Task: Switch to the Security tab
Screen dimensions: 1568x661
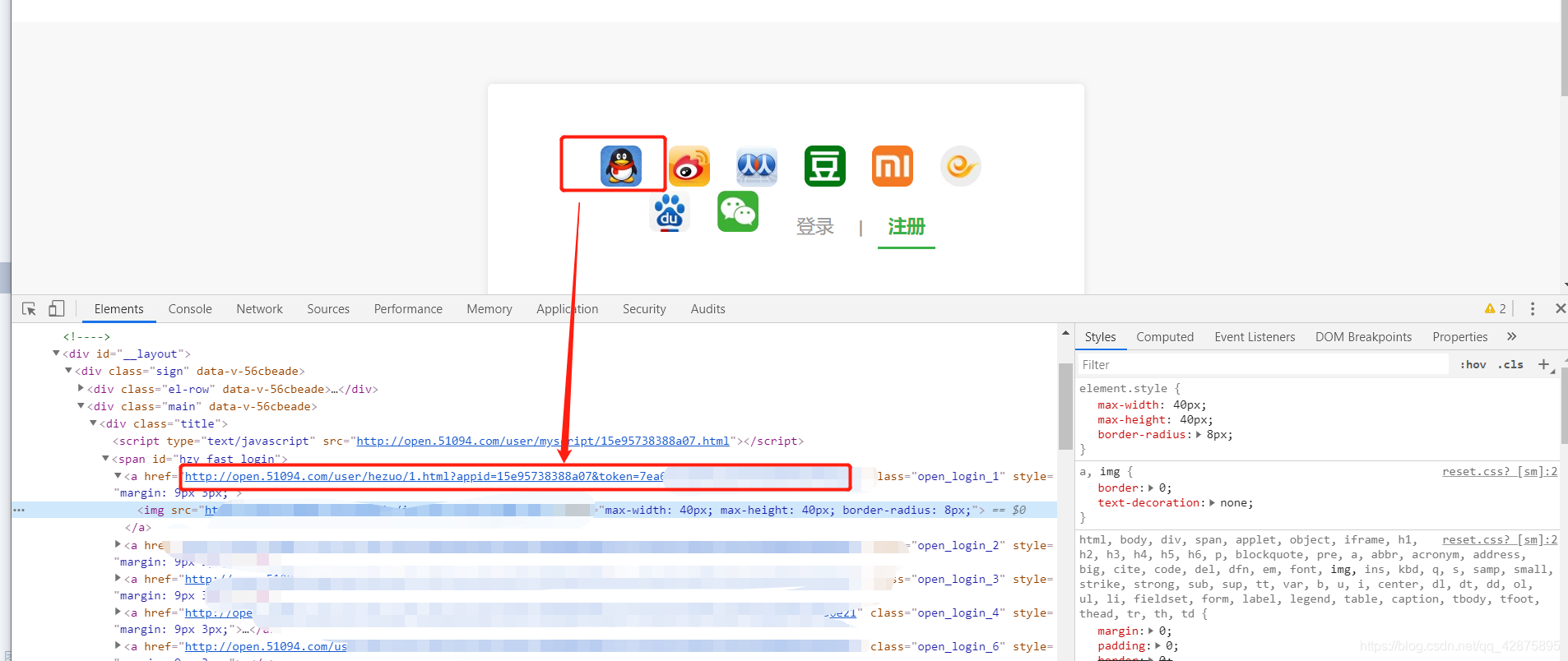Action: (x=644, y=309)
